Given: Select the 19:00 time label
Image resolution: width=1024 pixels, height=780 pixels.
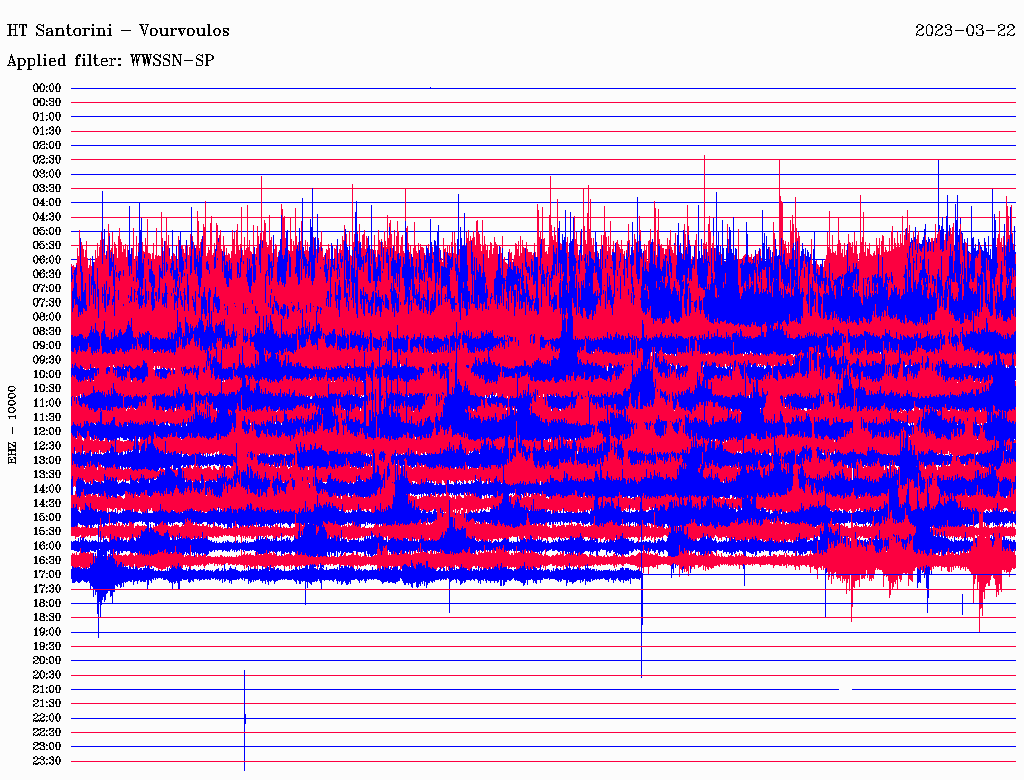Looking at the screenshot, I should (x=47, y=632).
